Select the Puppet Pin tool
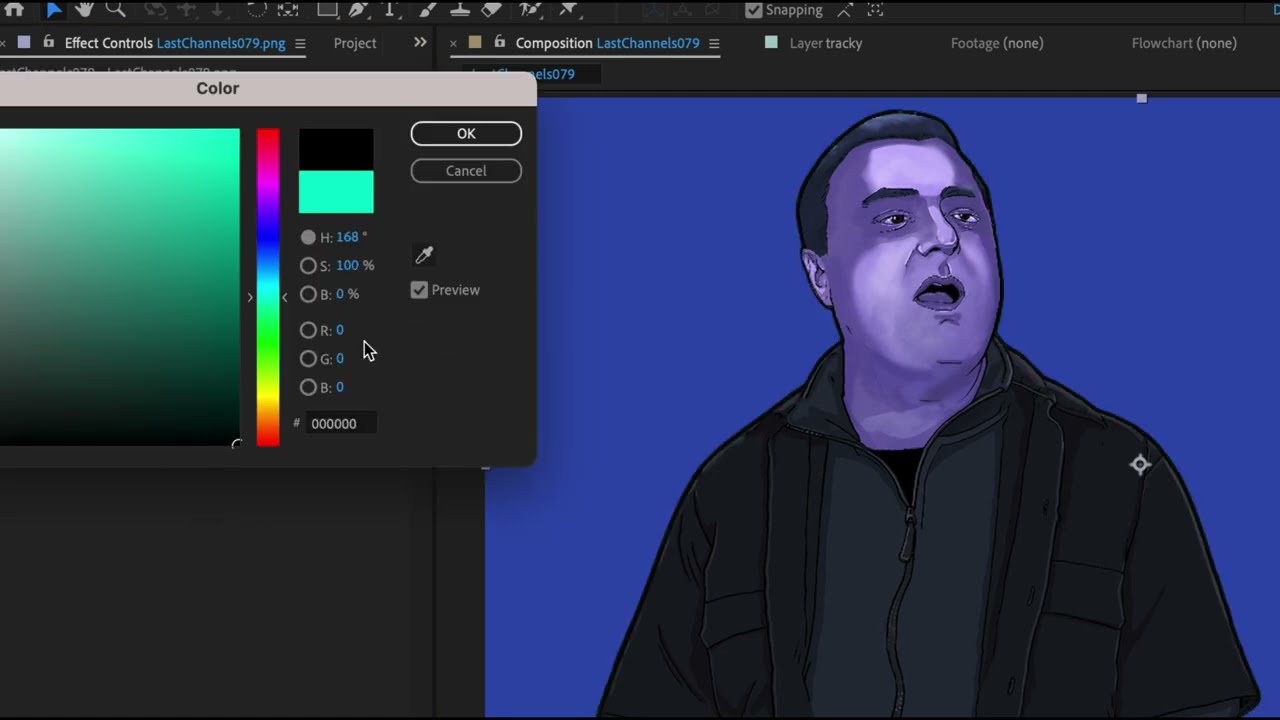Screen dimensions: 1280x720 coord(568,9)
